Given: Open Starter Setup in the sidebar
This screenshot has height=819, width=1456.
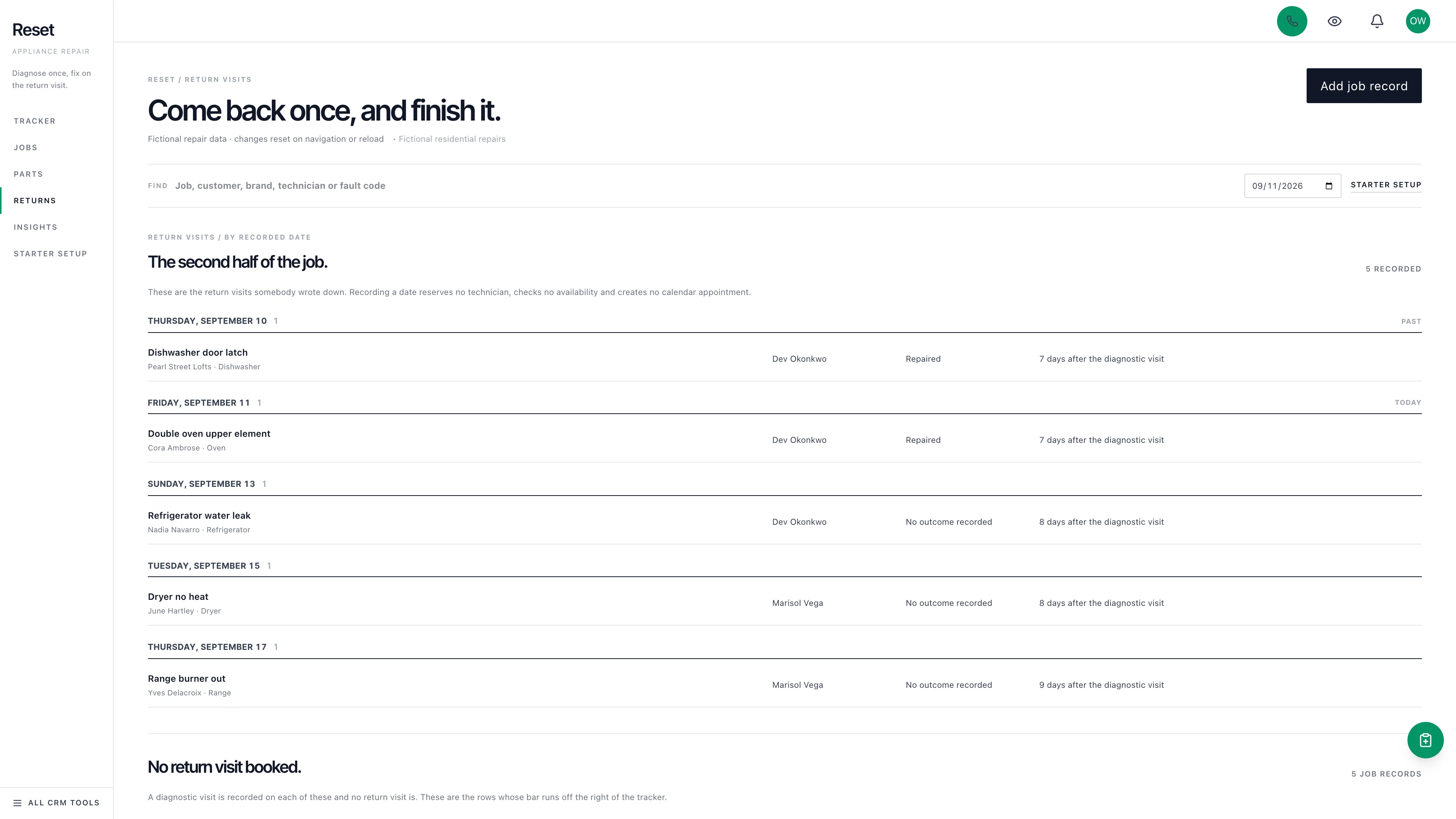Looking at the screenshot, I should pos(50,254).
